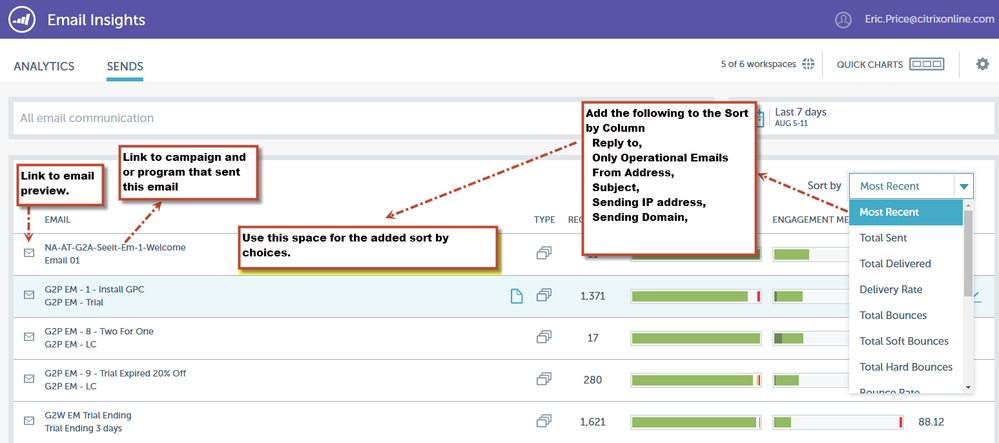The image size is (999, 443).
Task: Click the workspaces globe icon
Action: pyautogui.click(x=808, y=65)
